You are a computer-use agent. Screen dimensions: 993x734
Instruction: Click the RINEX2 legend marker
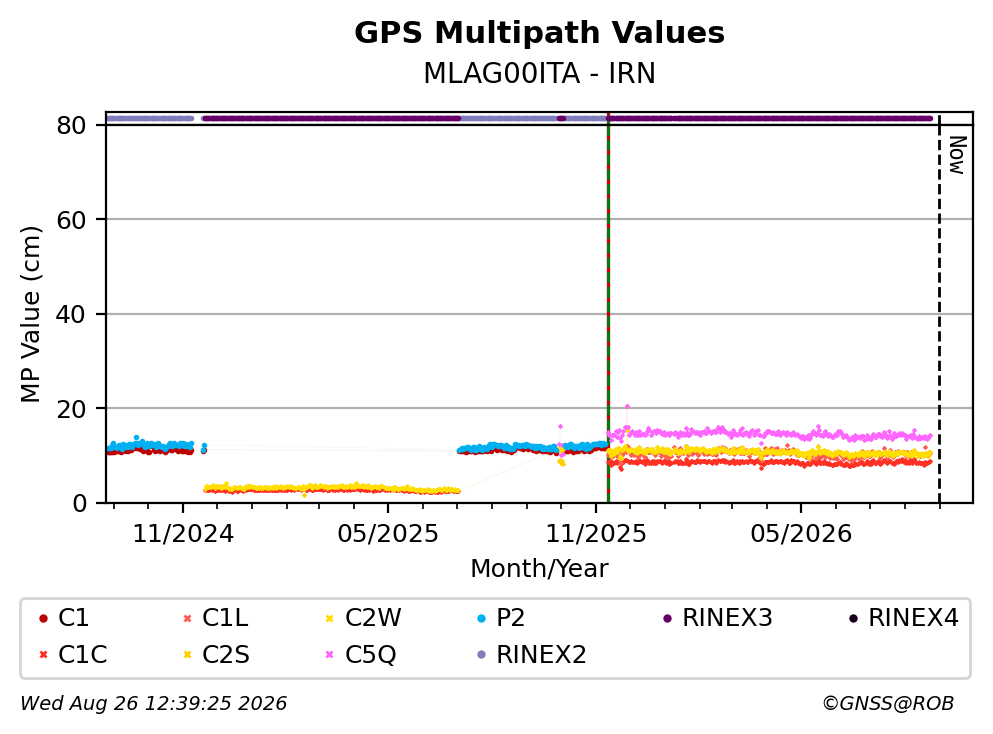click(x=481, y=654)
